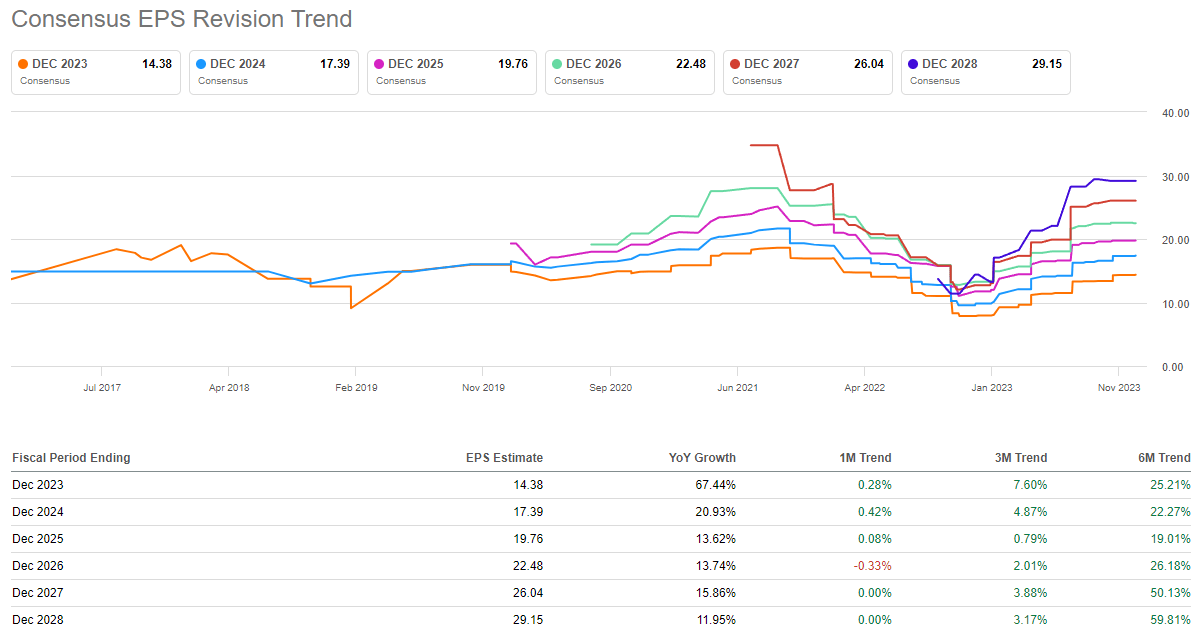Click the 29.15 value in the DEC 2028 card
The width and height of the screenshot is (1200, 631).
(1046, 64)
